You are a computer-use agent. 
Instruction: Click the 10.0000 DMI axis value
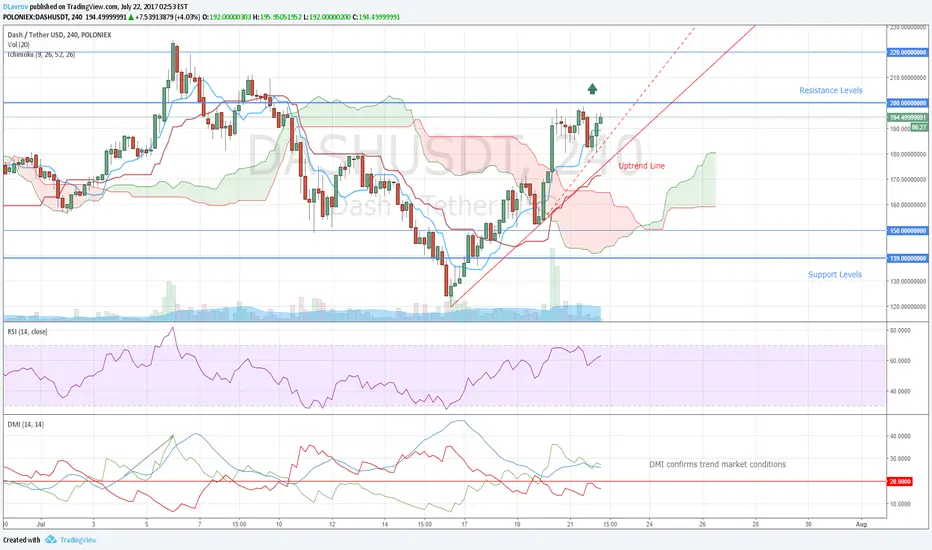click(x=900, y=504)
